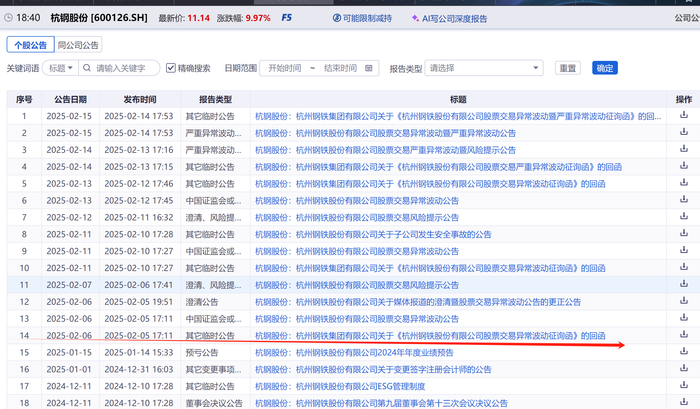700x409 pixels.
Task: Download announcement in row 8
Action: 683,233
